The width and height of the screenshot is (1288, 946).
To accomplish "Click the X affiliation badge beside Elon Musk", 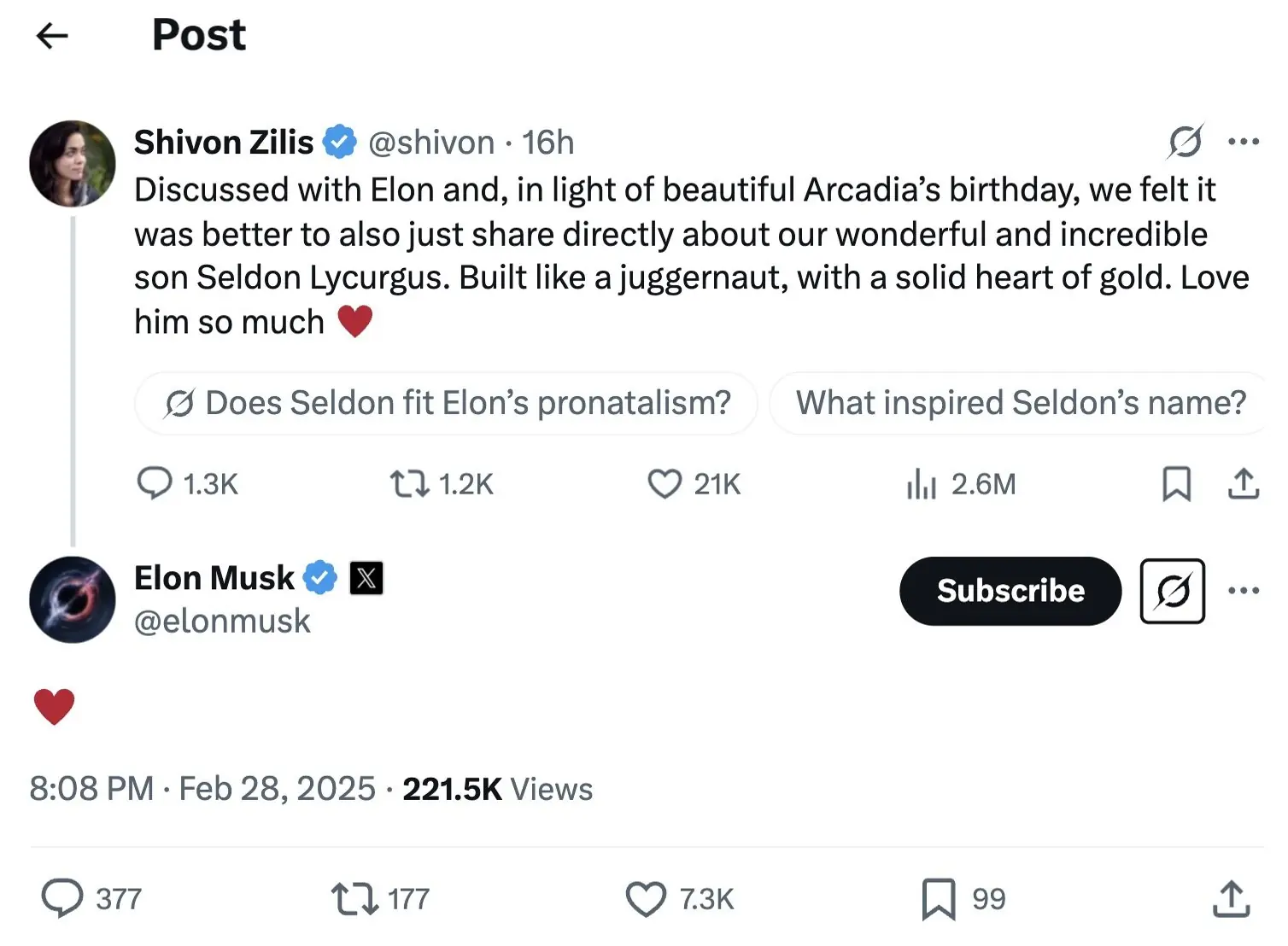I will point(367,577).
